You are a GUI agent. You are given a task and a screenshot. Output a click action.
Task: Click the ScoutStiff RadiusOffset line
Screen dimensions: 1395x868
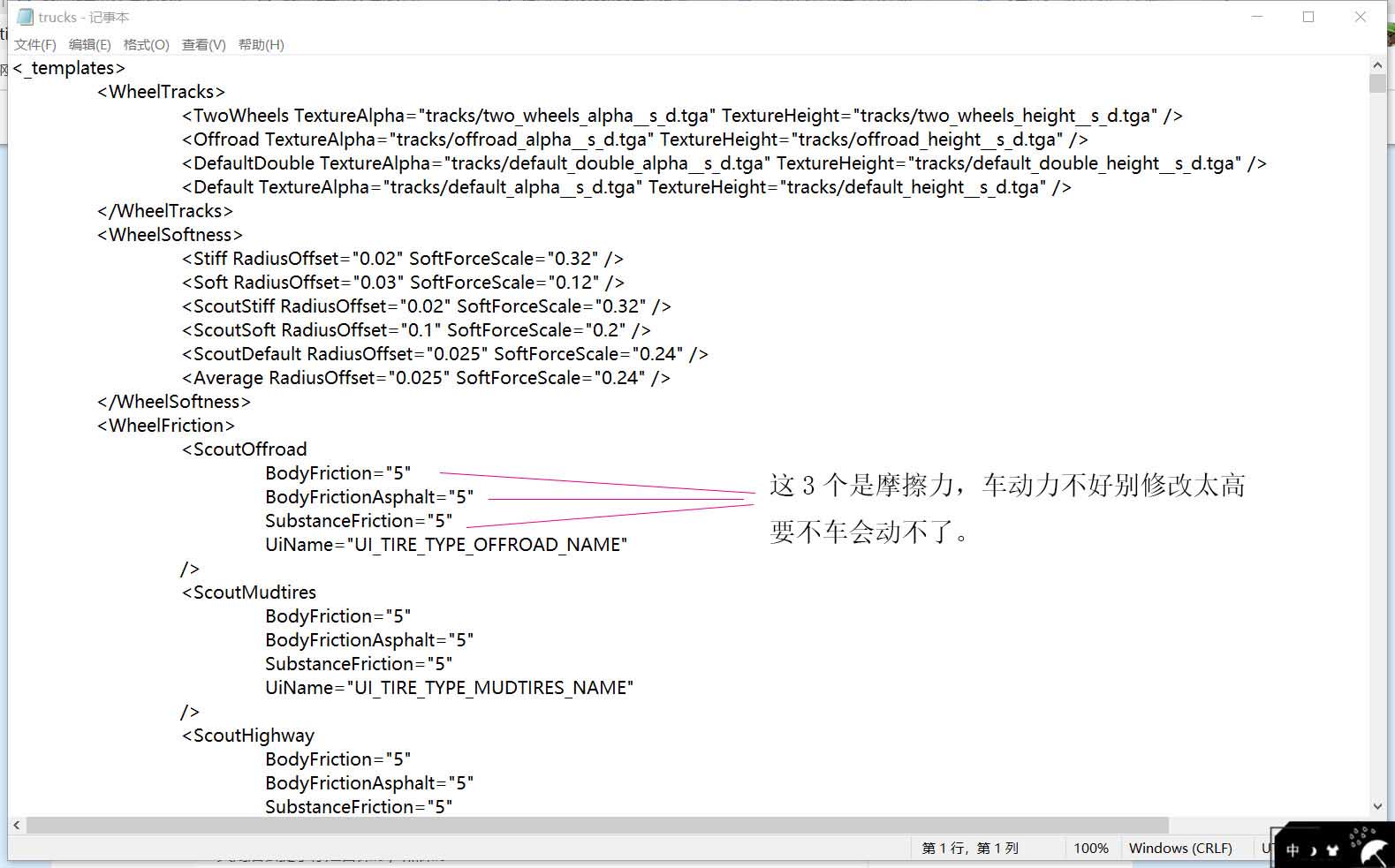click(x=427, y=306)
